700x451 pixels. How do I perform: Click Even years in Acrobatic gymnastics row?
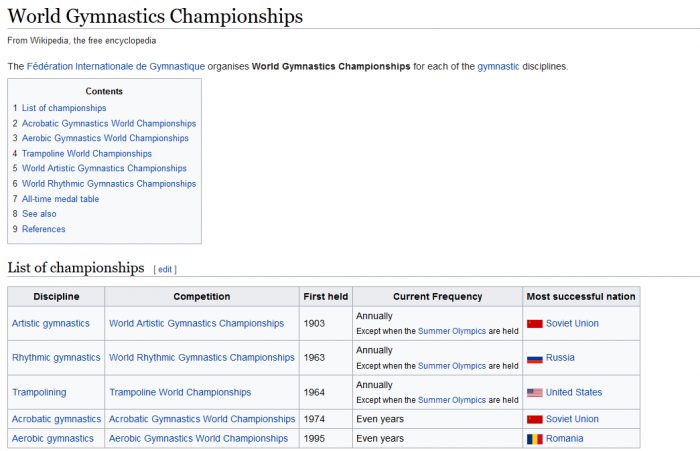(380, 419)
